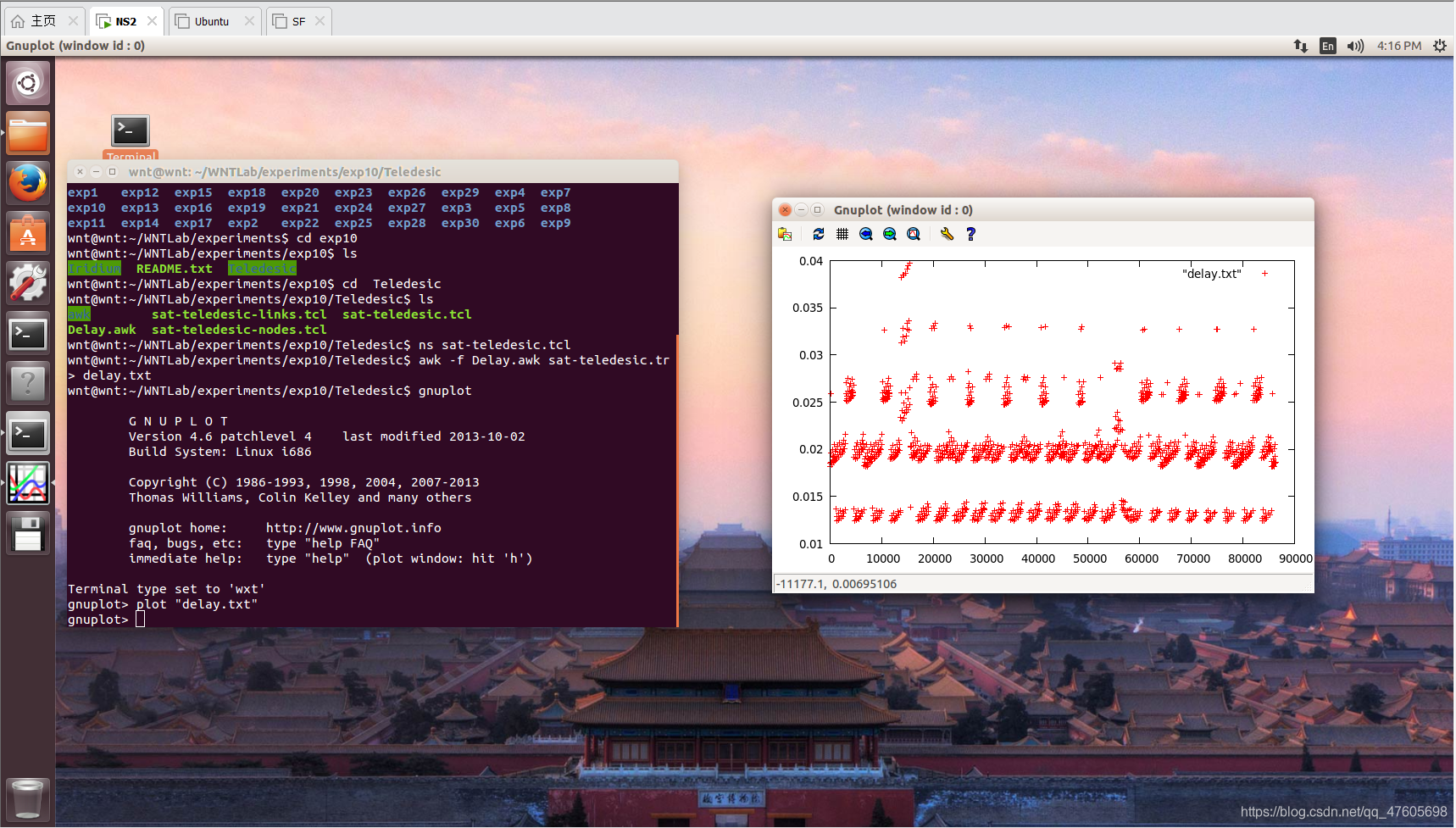The width and height of the screenshot is (1456, 828).
Task: Open the floppy disk icon in the launcher
Action: (x=28, y=533)
